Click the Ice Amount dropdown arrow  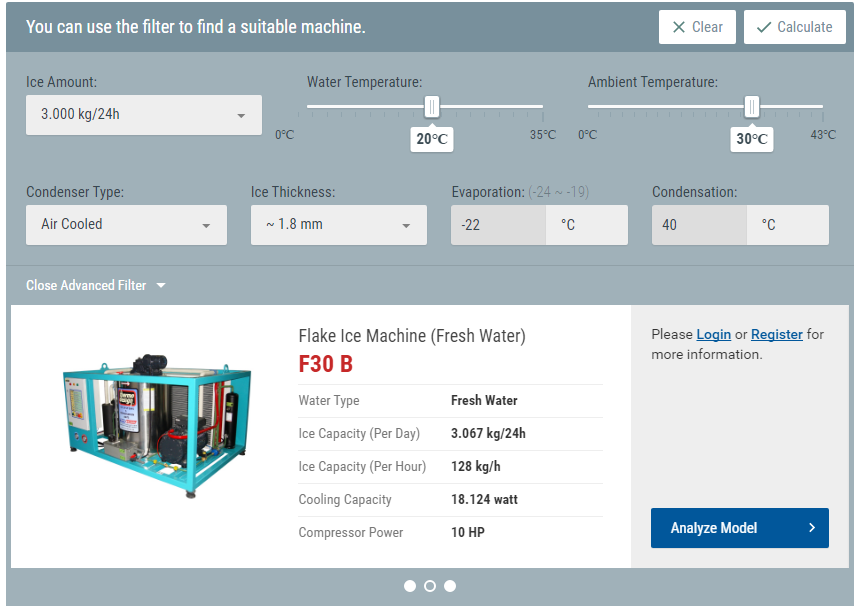241,115
